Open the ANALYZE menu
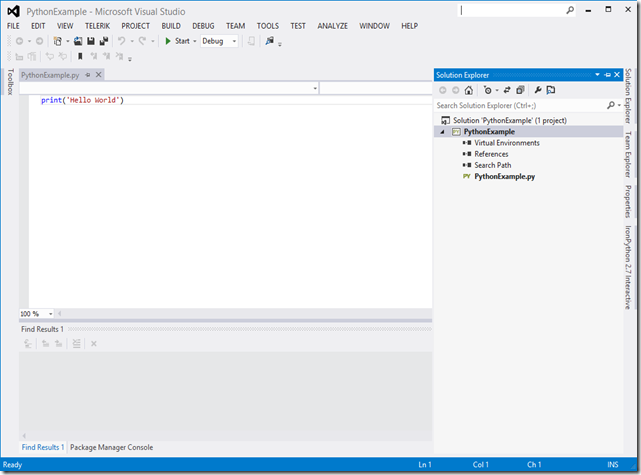 tap(332, 26)
